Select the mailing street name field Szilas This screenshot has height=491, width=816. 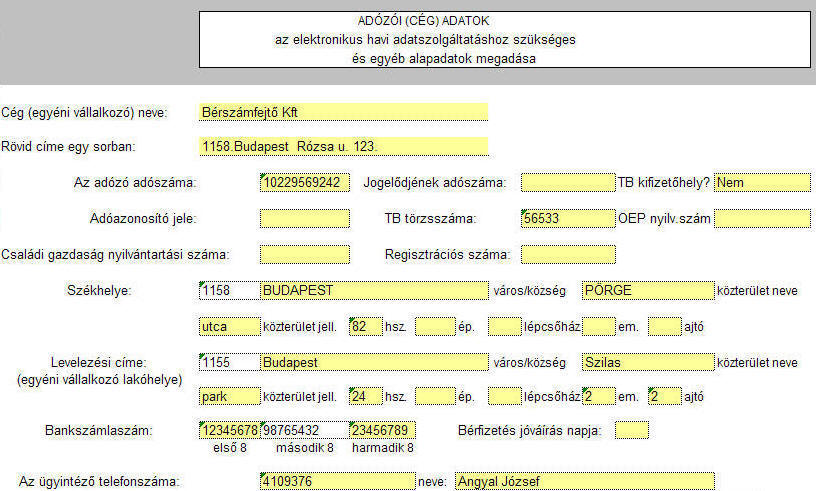pyautogui.click(x=648, y=362)
